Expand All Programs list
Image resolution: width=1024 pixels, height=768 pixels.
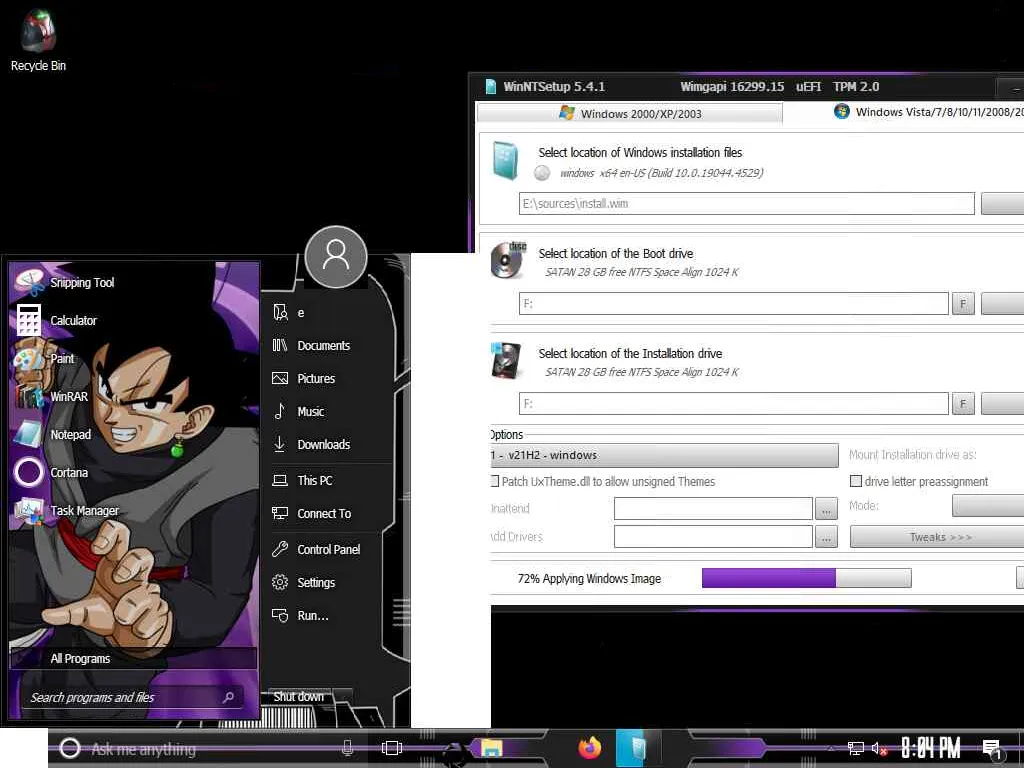coord(133,658)
